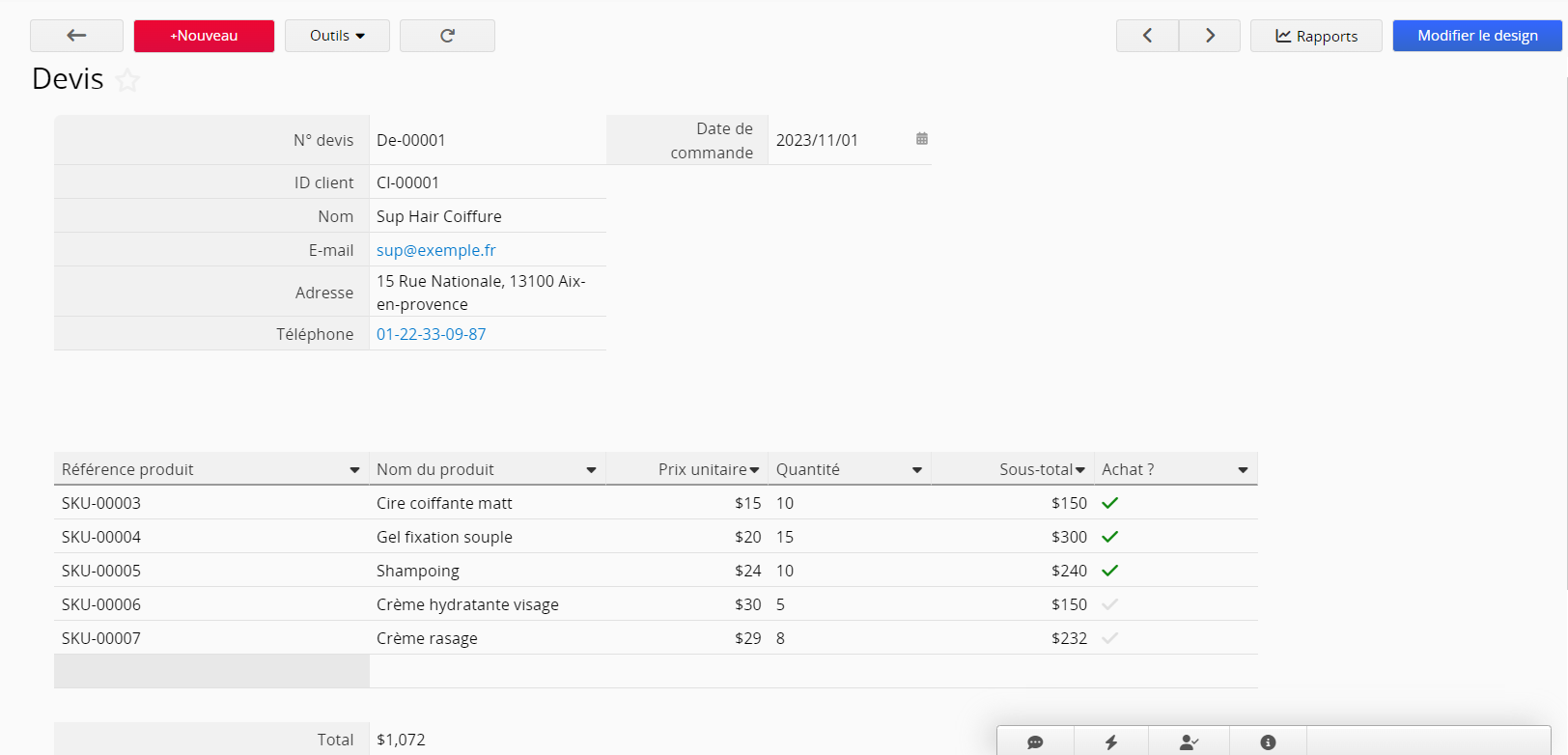1568x755 pixels.
Task: Open the comments chat bubble icon
Action: pos(1035,741)
